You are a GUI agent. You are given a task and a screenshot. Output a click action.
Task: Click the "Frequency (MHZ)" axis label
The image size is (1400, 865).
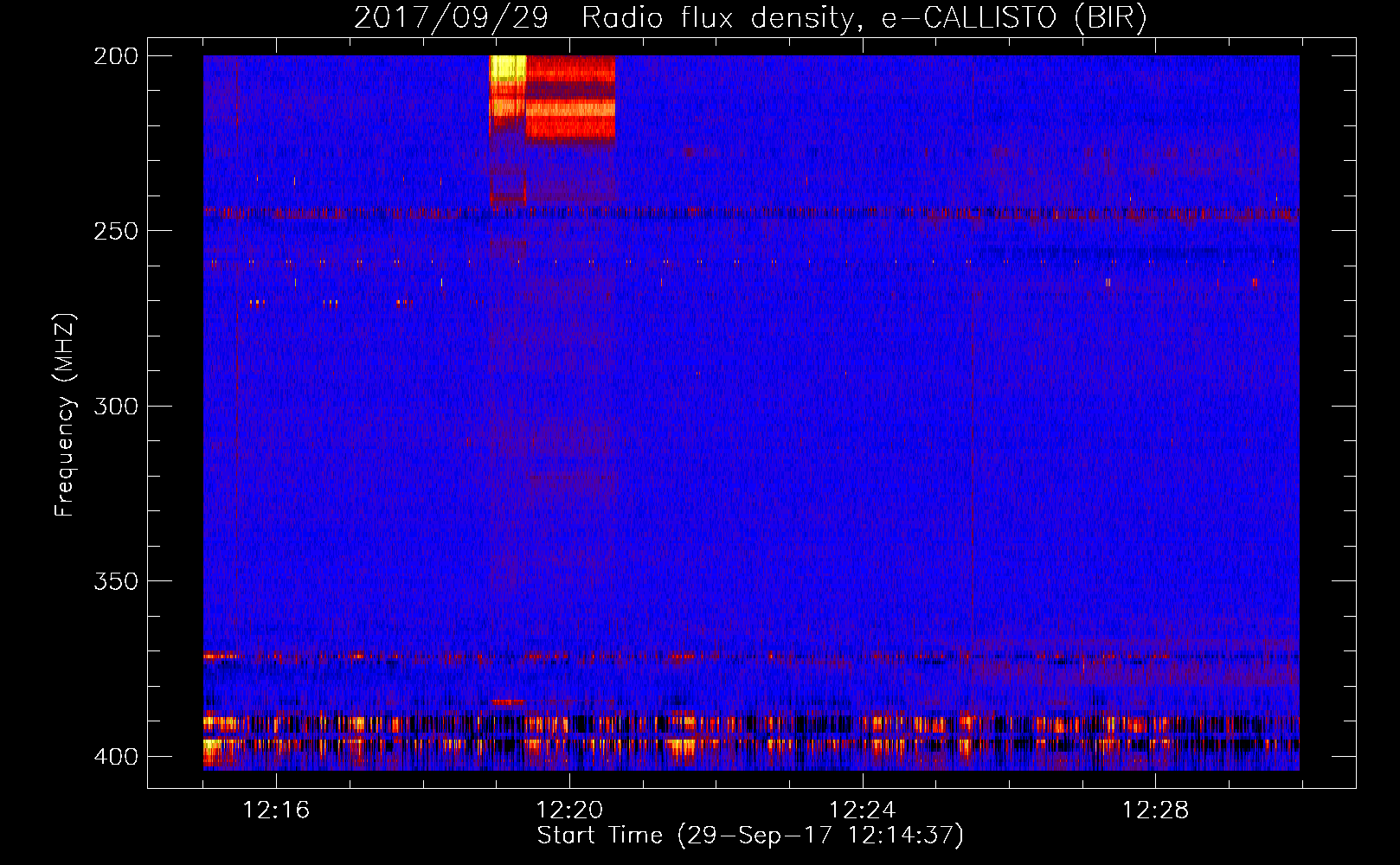point(64,414)
